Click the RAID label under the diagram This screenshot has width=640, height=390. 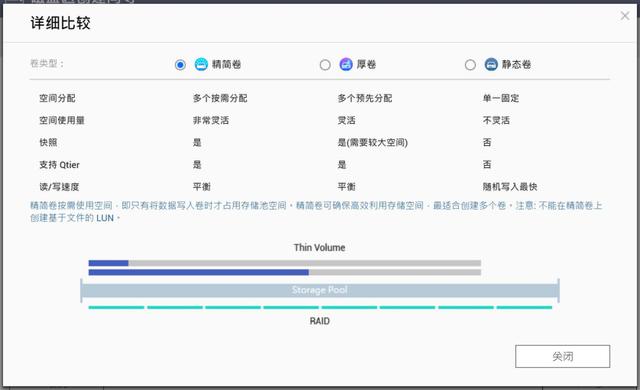tap(320, 321)
